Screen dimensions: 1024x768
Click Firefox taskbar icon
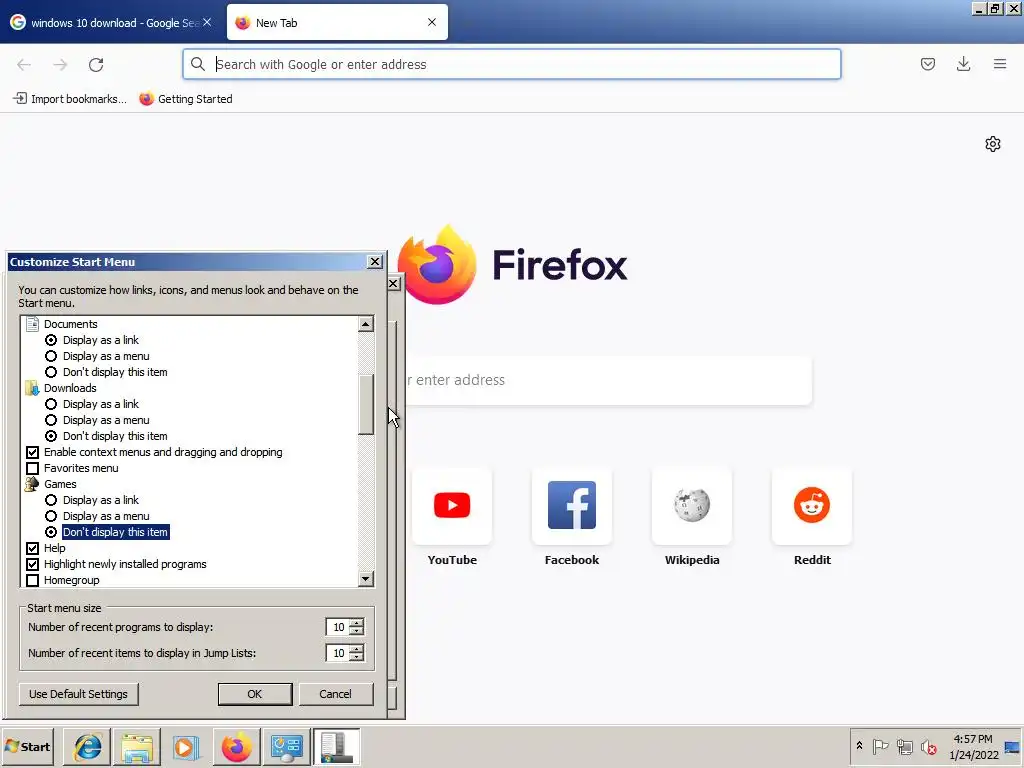pyautogui.click(x=236, y=746)
